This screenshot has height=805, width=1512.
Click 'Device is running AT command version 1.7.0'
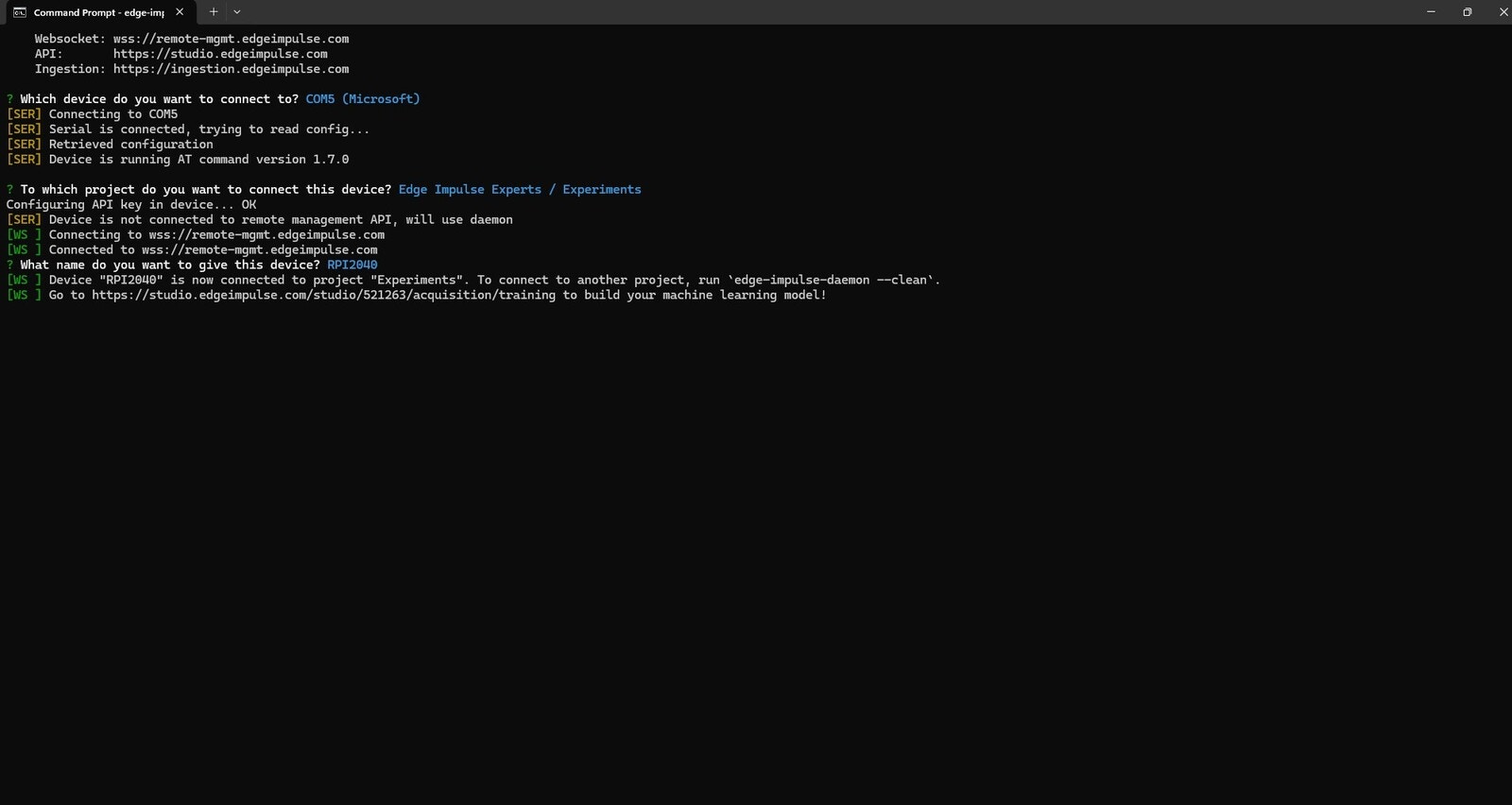click(178, 160)
